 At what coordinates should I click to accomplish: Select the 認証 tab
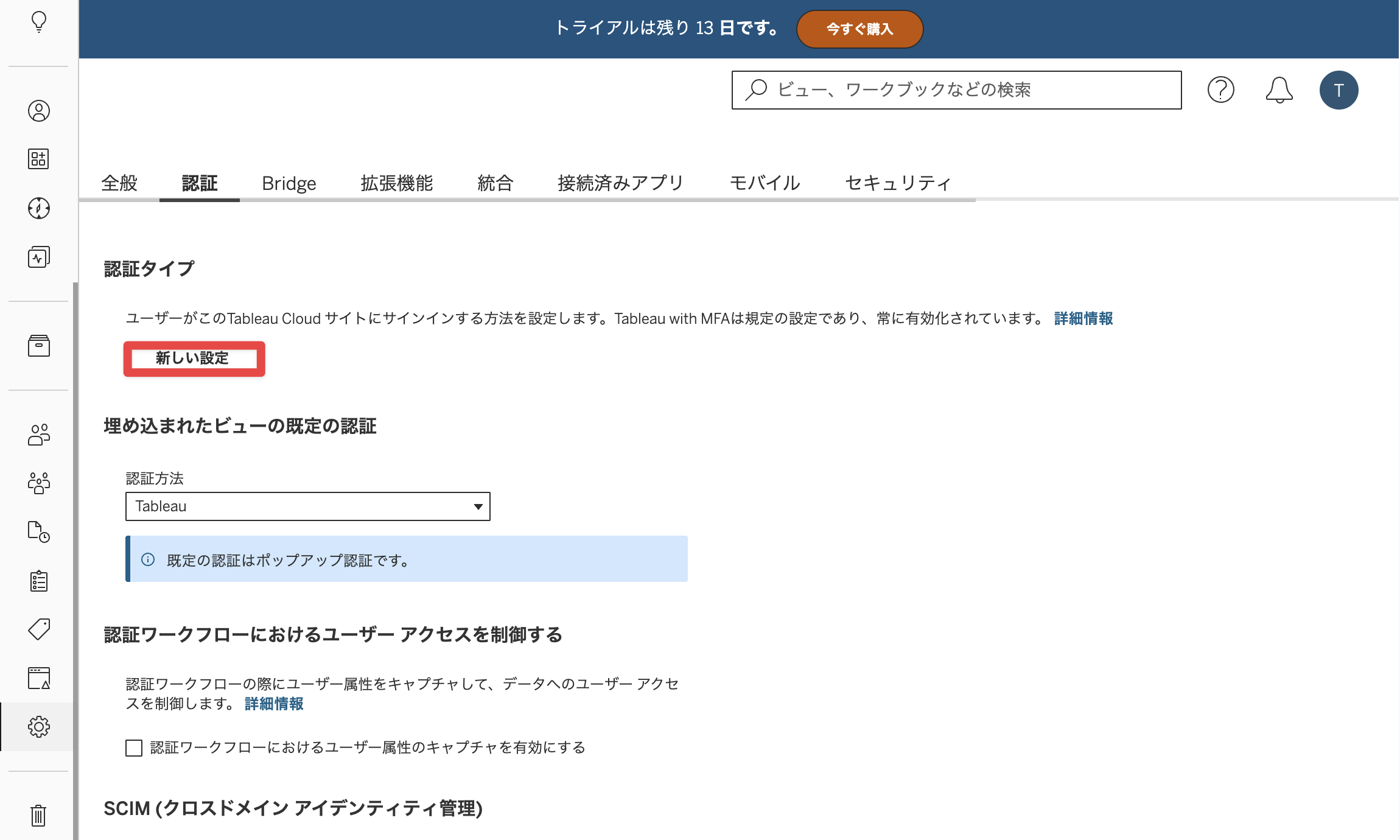[200, 183]
